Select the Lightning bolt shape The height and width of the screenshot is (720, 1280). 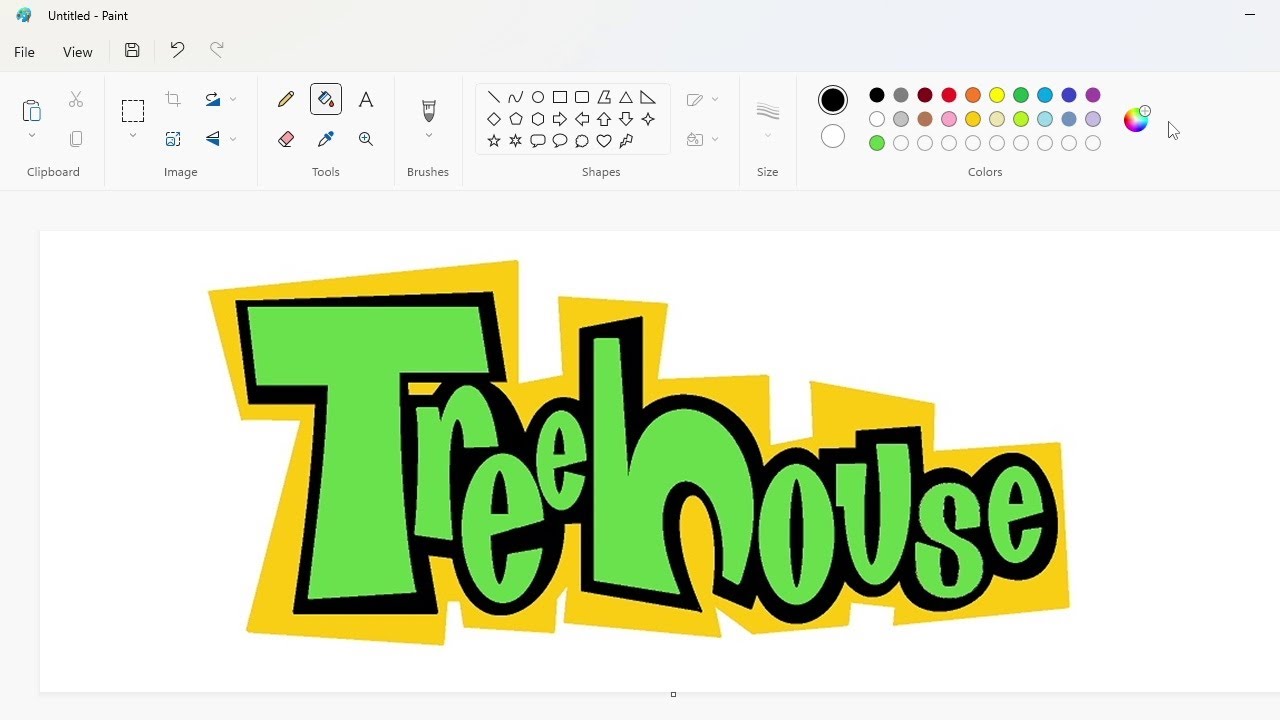626,141
